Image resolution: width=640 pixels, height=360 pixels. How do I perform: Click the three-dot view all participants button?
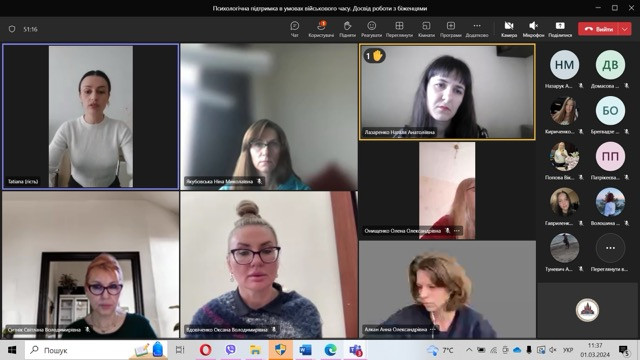click(610, 248)
